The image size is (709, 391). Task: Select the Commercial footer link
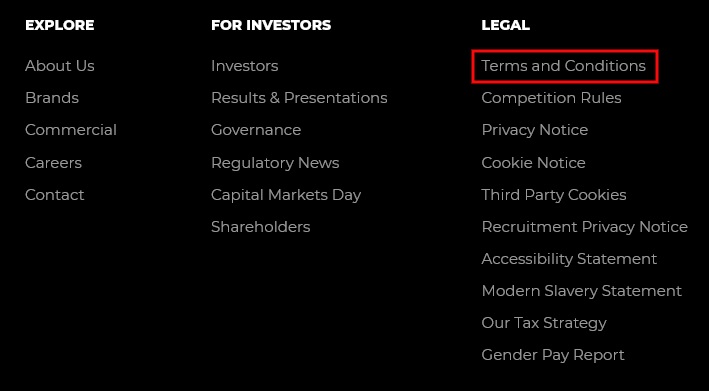[x=71, y=130]
